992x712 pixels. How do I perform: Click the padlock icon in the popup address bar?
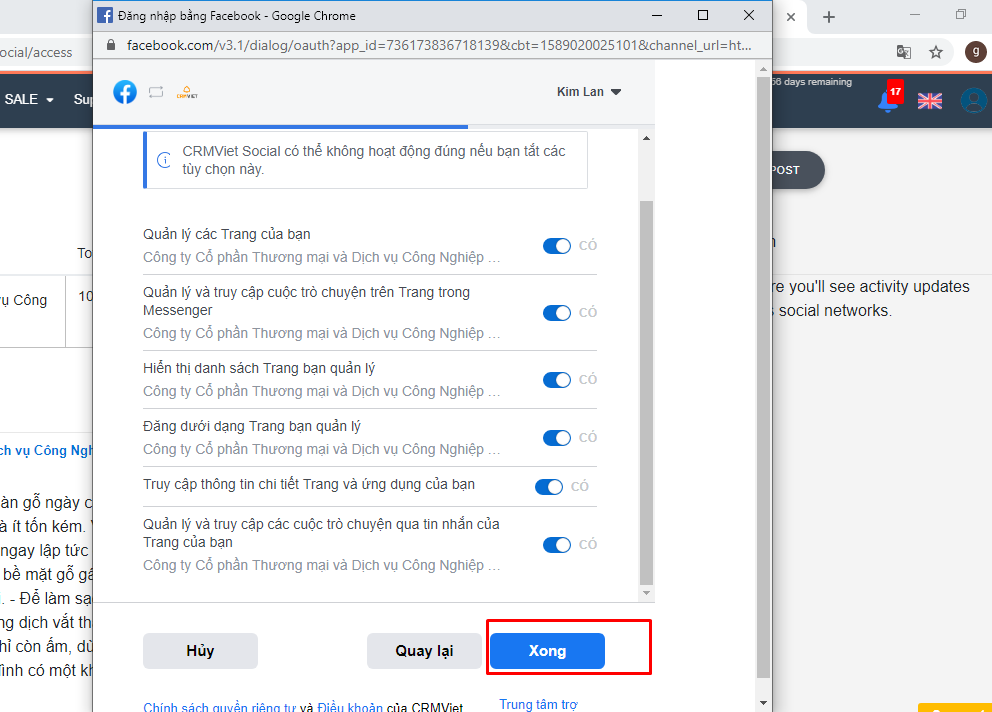tap(111, 45)
